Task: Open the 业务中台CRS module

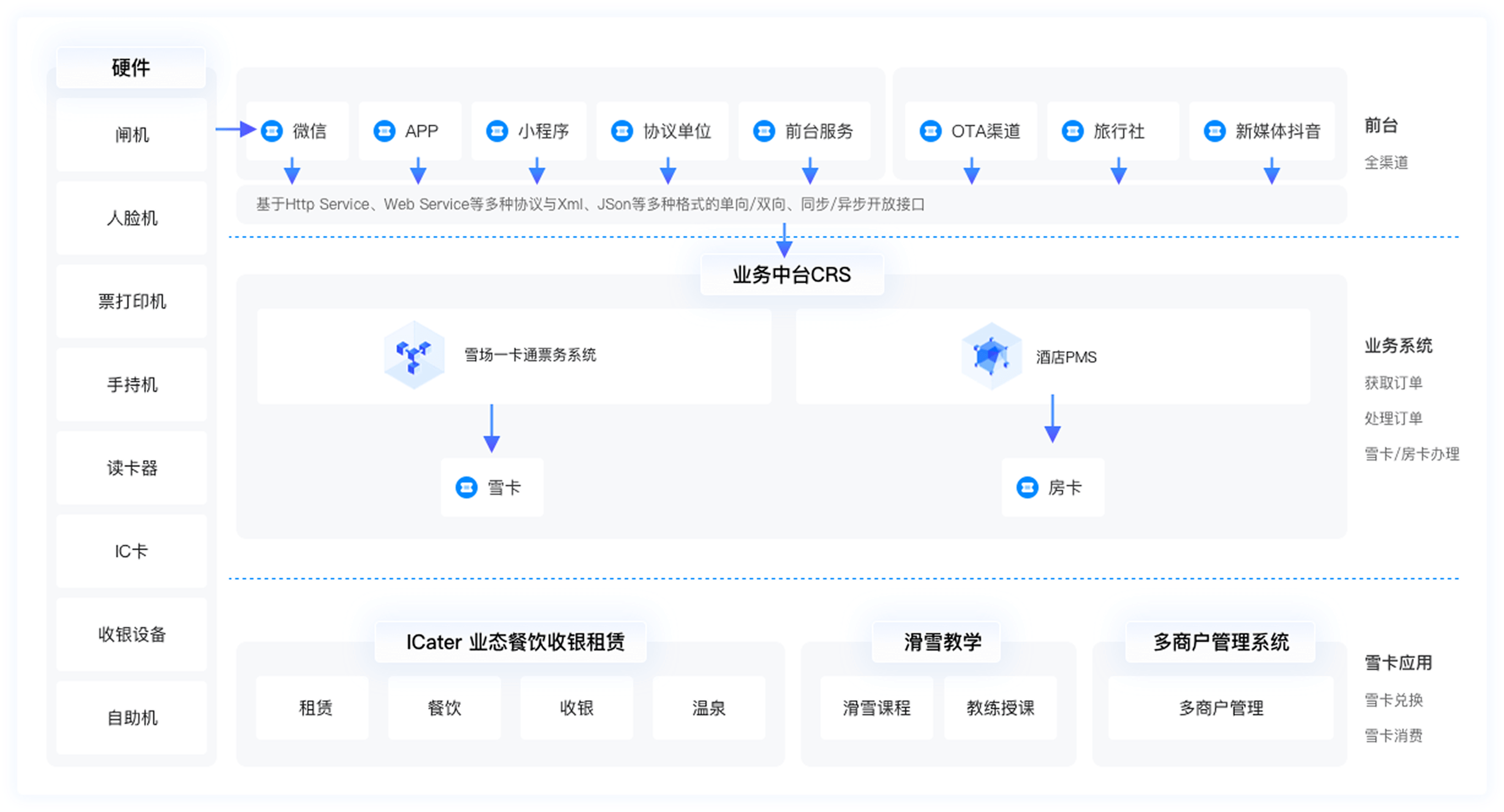Action: point(791,275)
